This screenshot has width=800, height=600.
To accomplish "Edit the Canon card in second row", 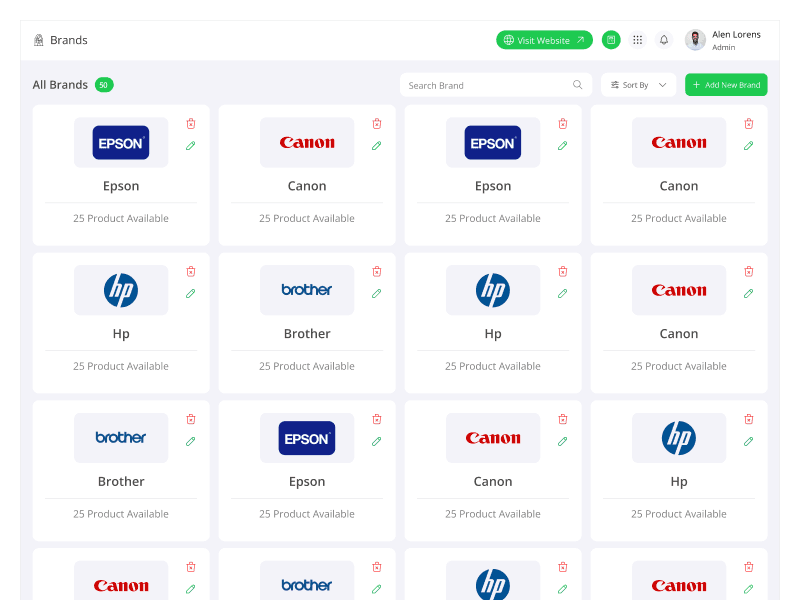I will click(748, 294).
